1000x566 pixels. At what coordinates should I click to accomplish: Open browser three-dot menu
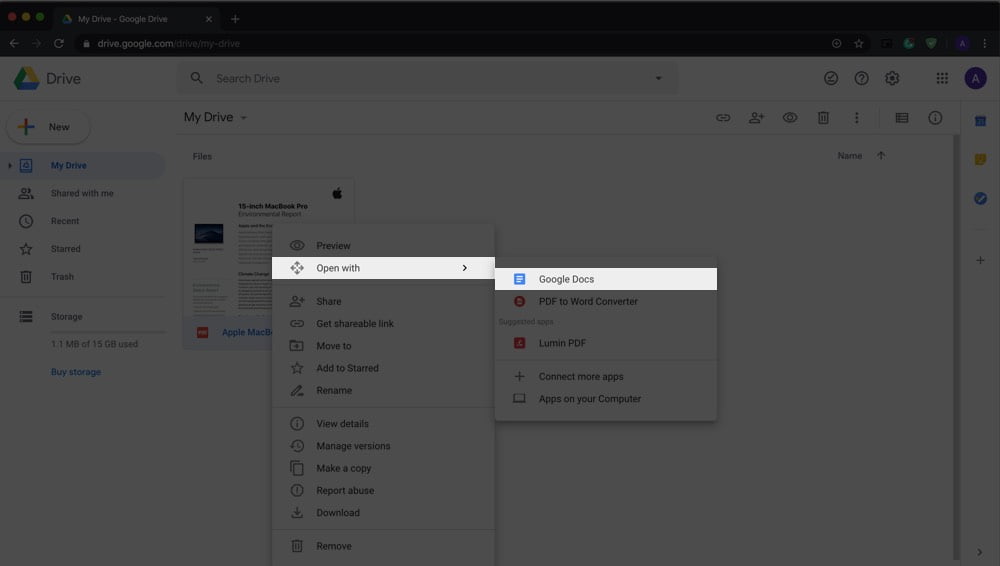click(985, 43)
